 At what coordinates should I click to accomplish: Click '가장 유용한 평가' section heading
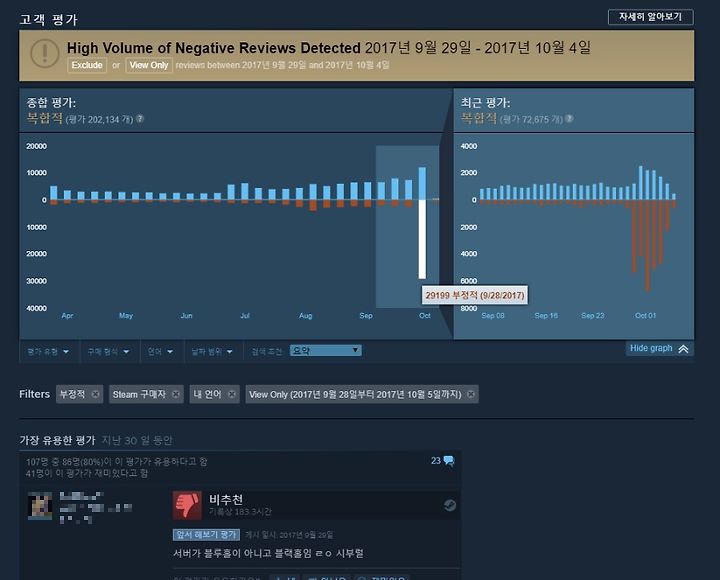coord(57,440)
